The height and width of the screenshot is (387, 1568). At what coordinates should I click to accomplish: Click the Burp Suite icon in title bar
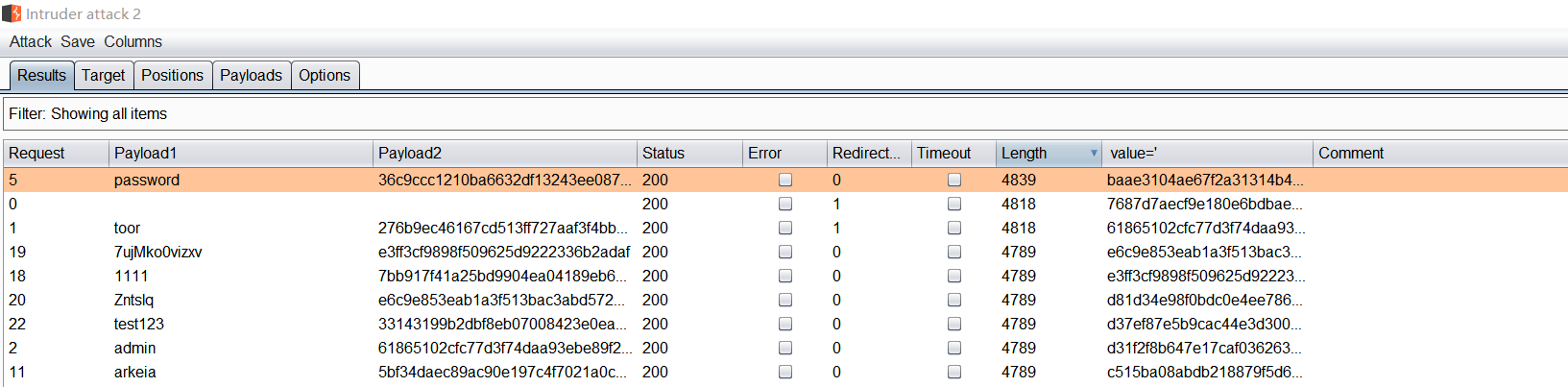[x=12, y=13]
